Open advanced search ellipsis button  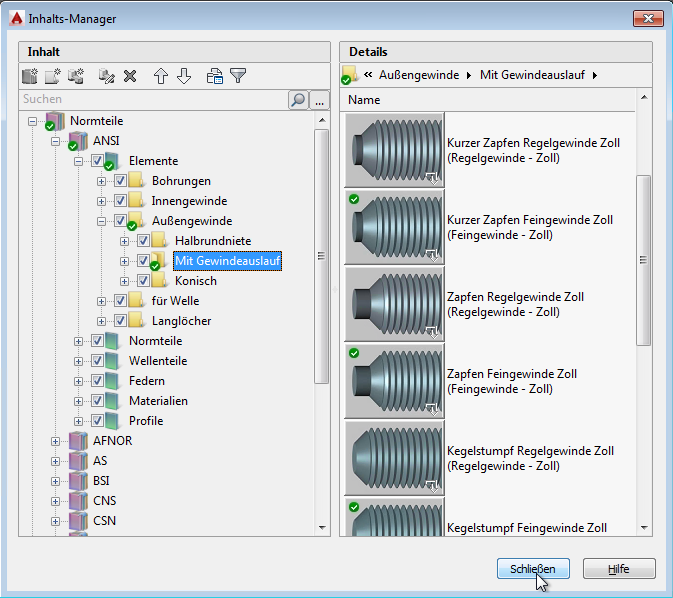tap(319, 100)
